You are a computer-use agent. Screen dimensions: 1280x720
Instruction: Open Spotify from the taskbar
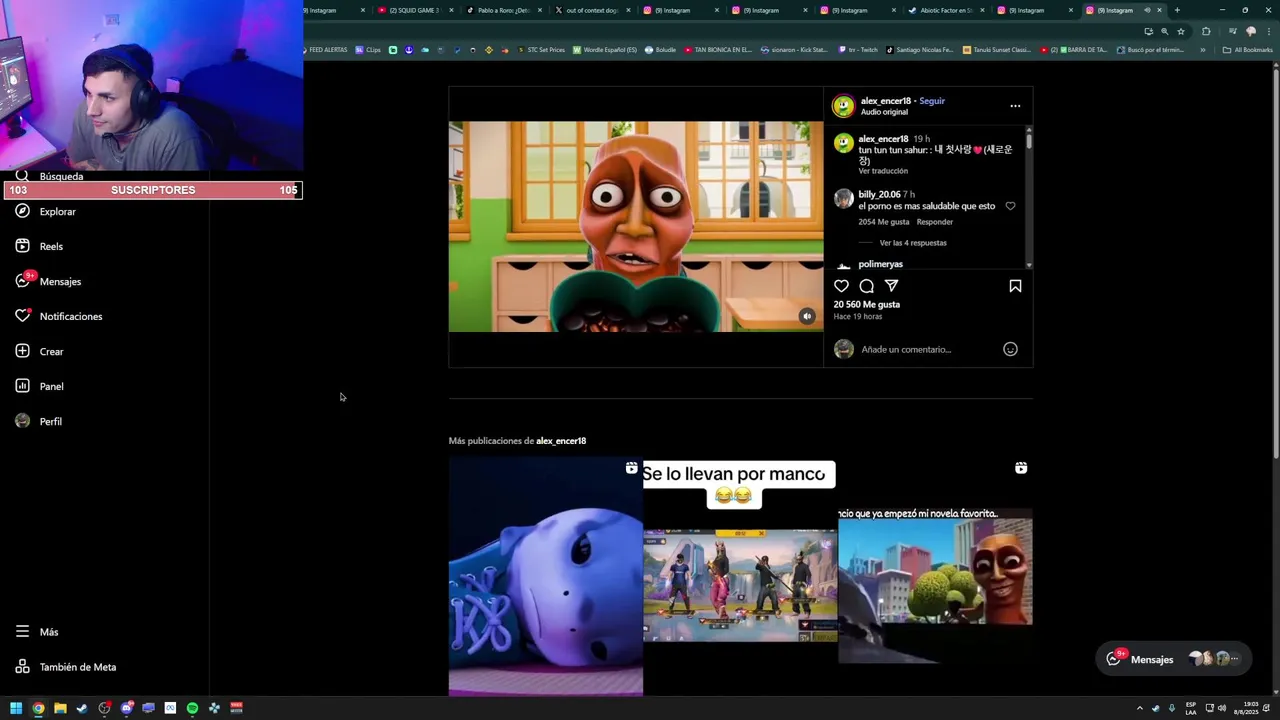click(x=192, y=708)
